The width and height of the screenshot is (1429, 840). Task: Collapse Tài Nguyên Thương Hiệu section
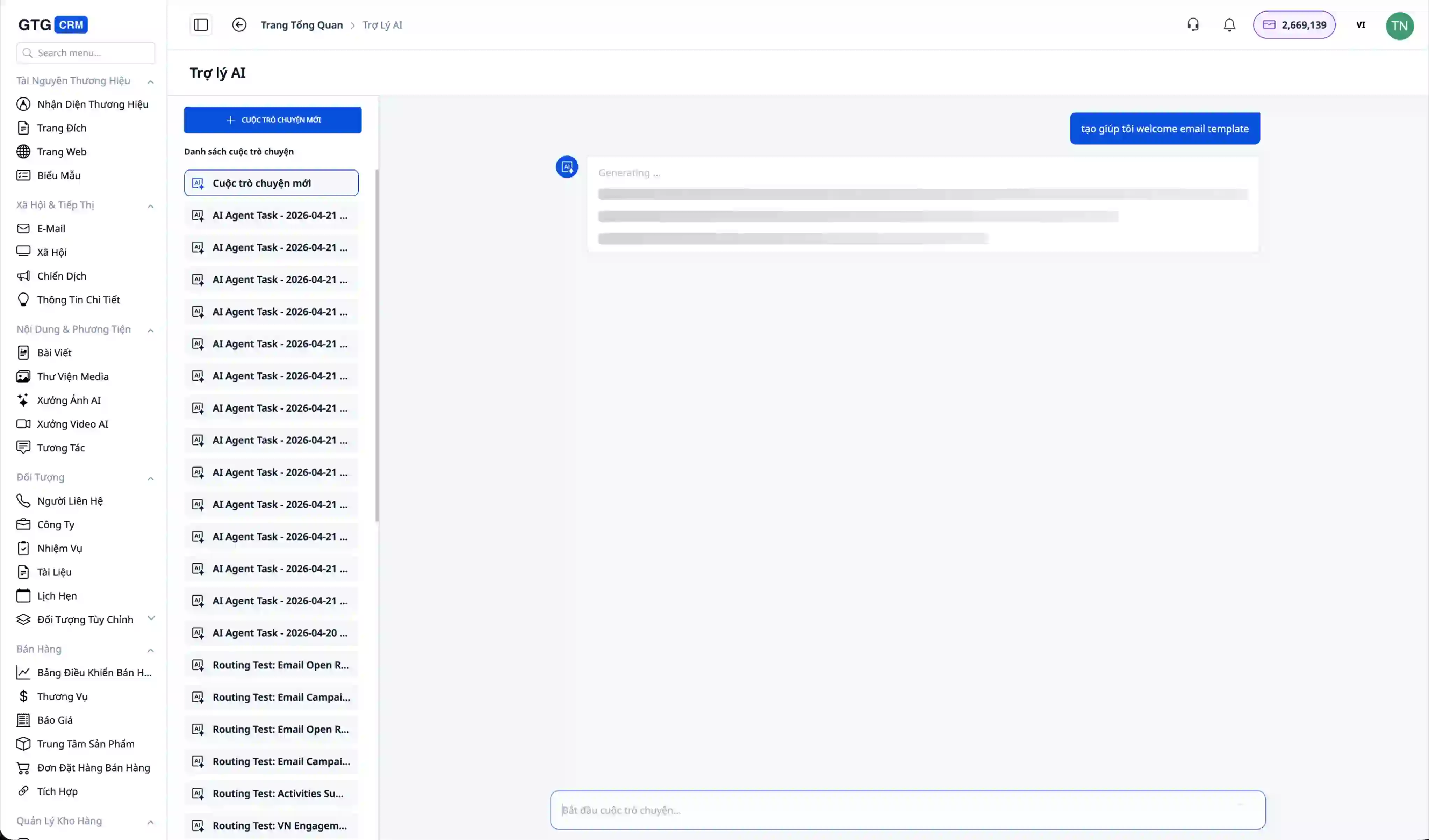[150, 82]
